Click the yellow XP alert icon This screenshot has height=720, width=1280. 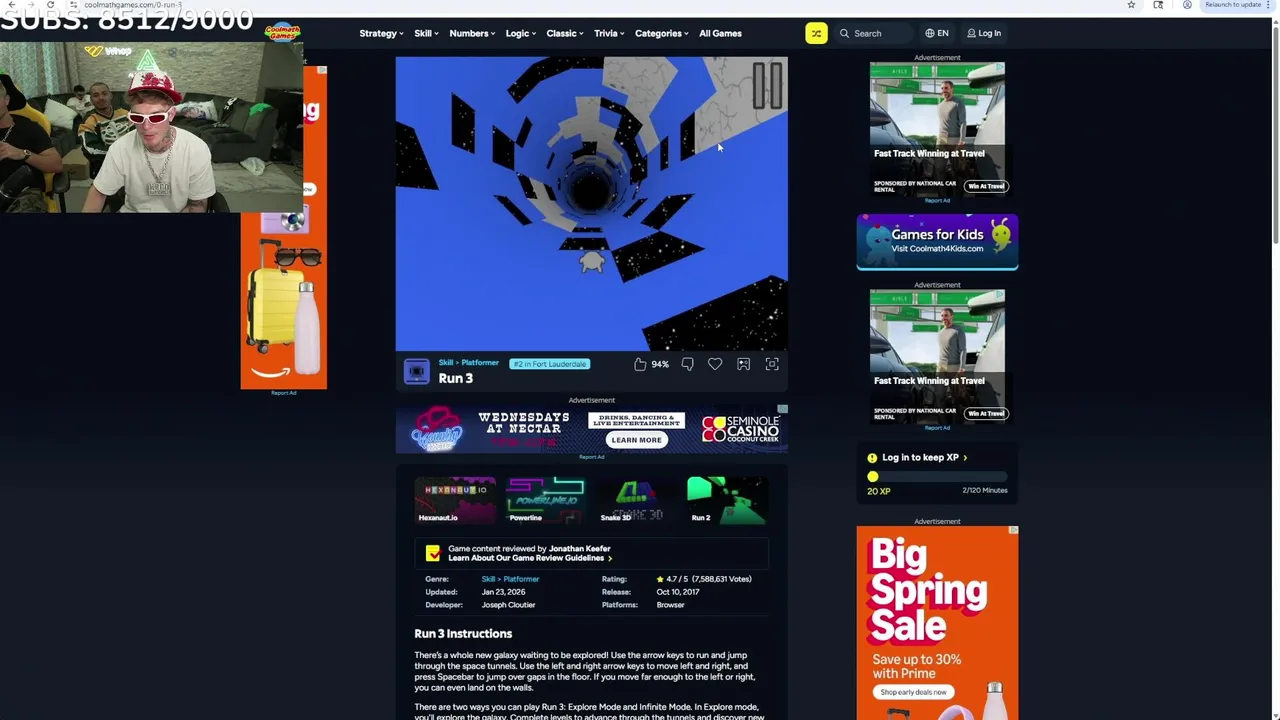coord(872,458)
